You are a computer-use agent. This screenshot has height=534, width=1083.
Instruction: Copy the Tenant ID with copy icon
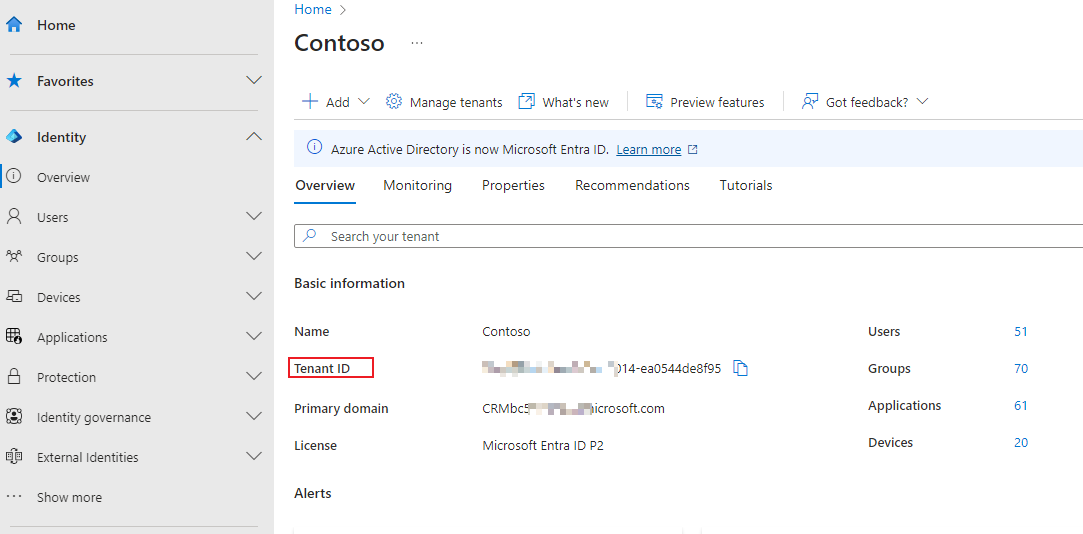tap(740, 368)
